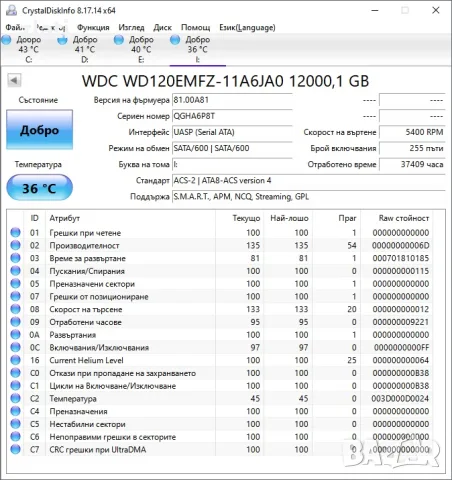Select drive D: status orb at 41 °C
Screen dimensions: 452x480
(x=62, y=40)
